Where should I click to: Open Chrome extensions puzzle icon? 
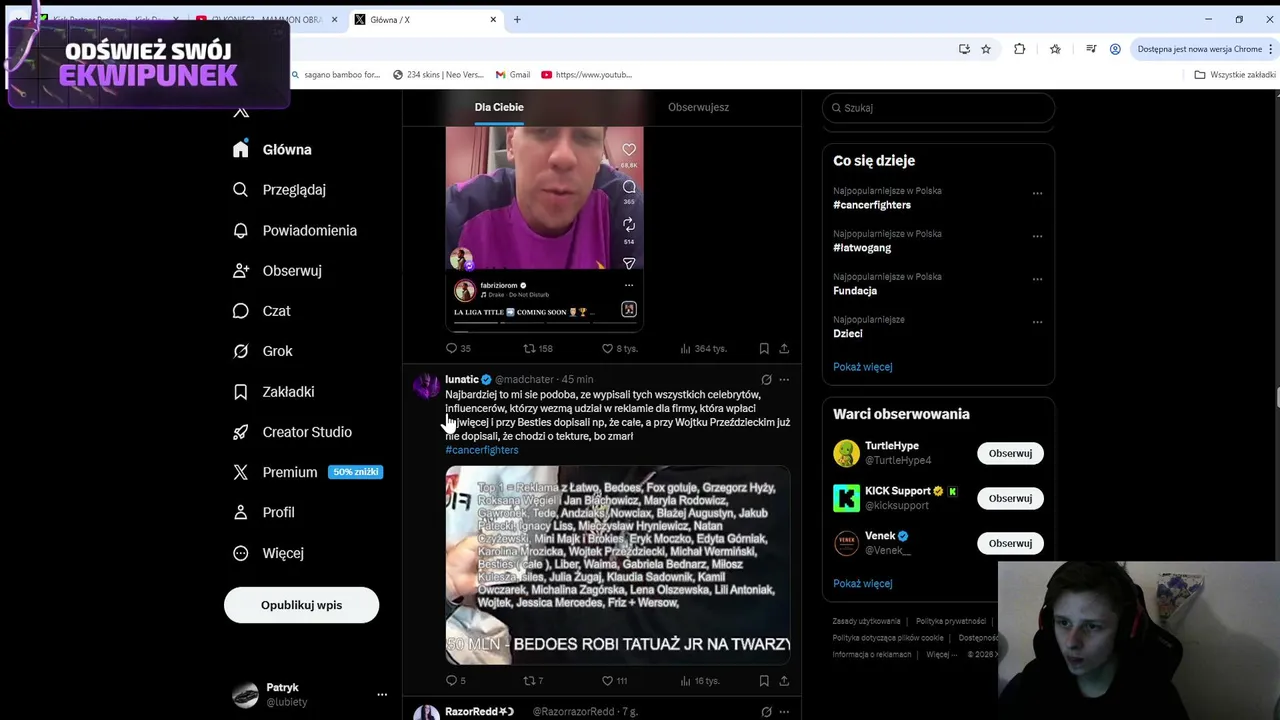click(1019, 49)
